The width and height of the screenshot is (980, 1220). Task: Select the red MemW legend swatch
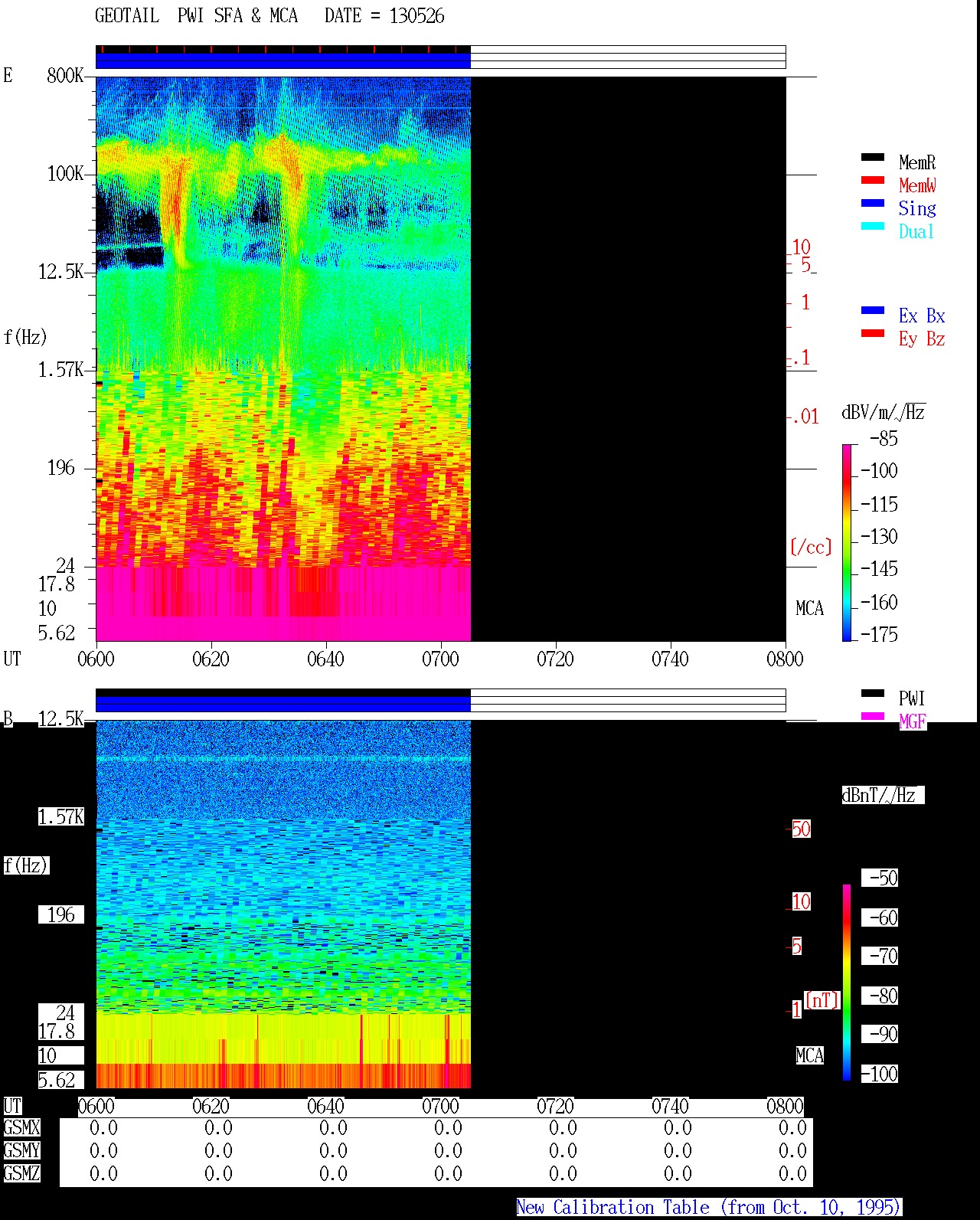coord(873,180)
